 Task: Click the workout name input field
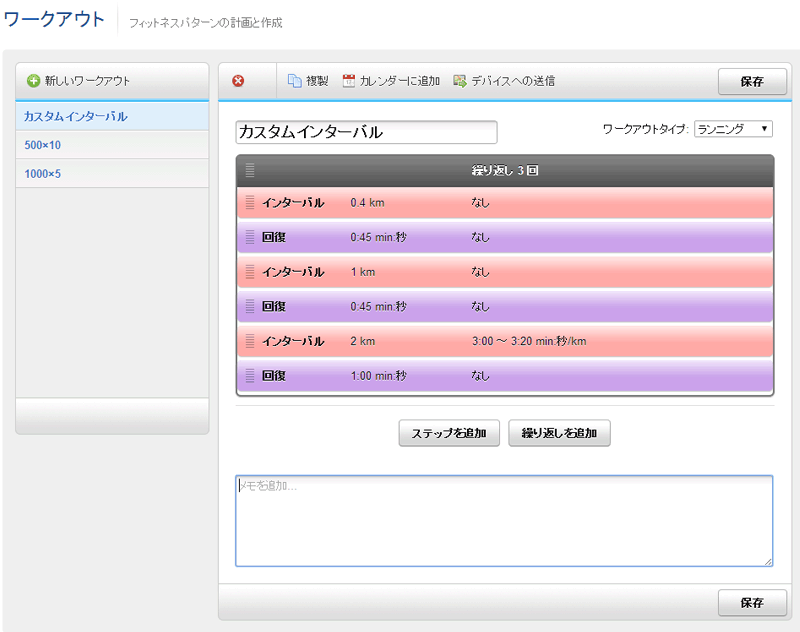point(366,132)
